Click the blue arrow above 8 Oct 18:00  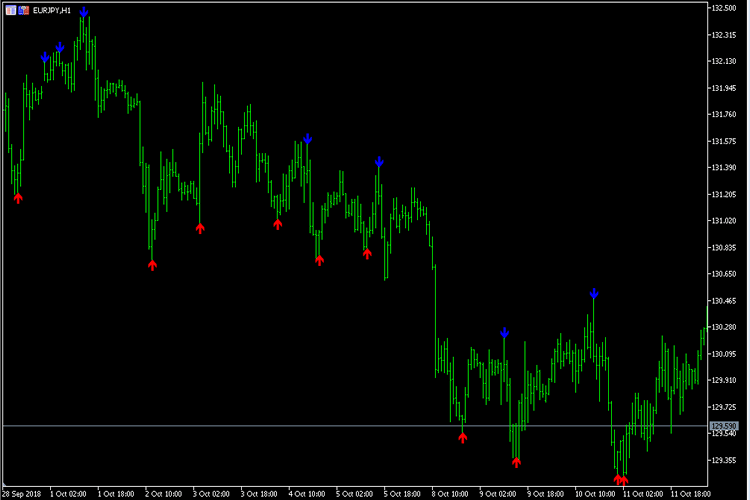(505, 333)
